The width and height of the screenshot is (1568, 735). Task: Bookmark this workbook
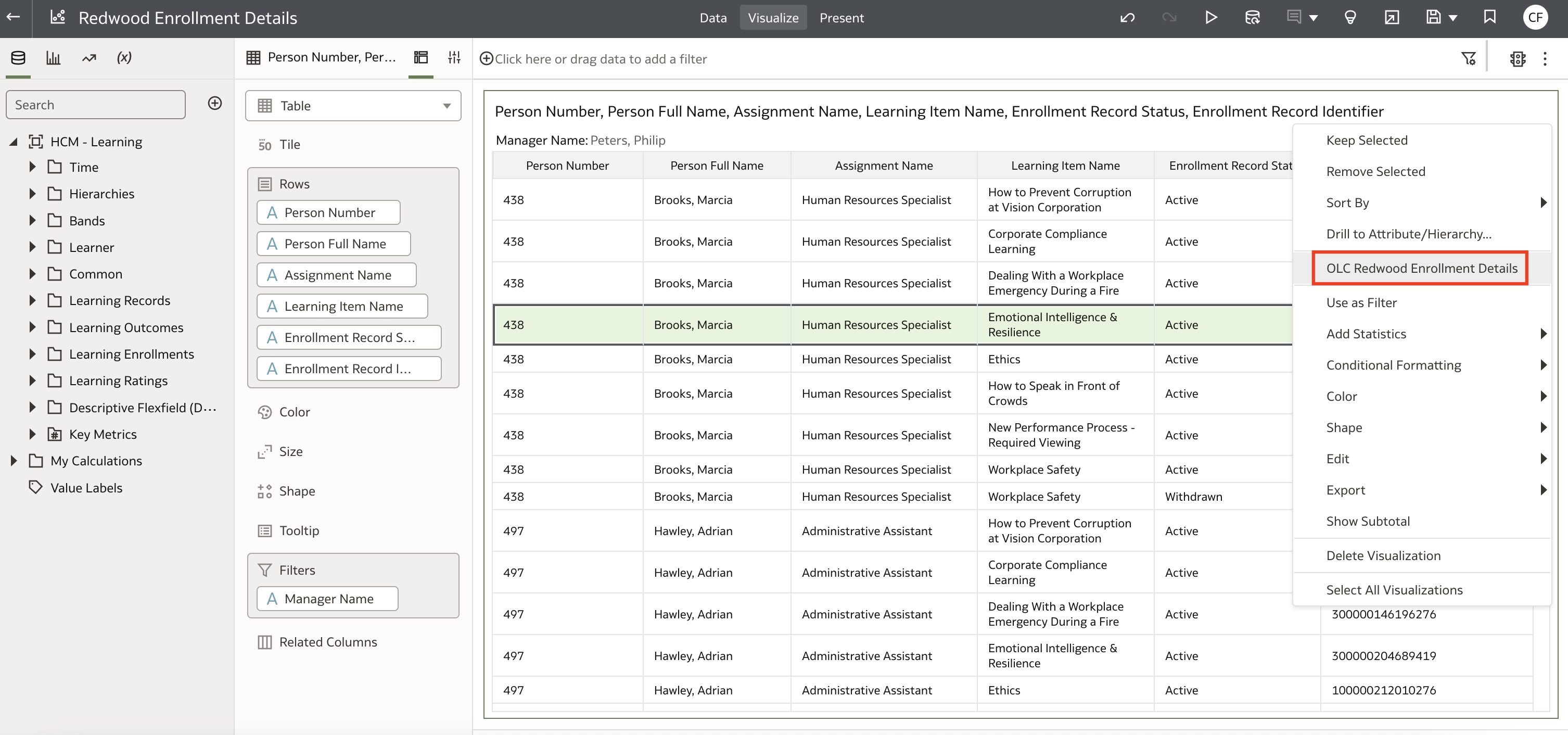(x=1490, y=17)
